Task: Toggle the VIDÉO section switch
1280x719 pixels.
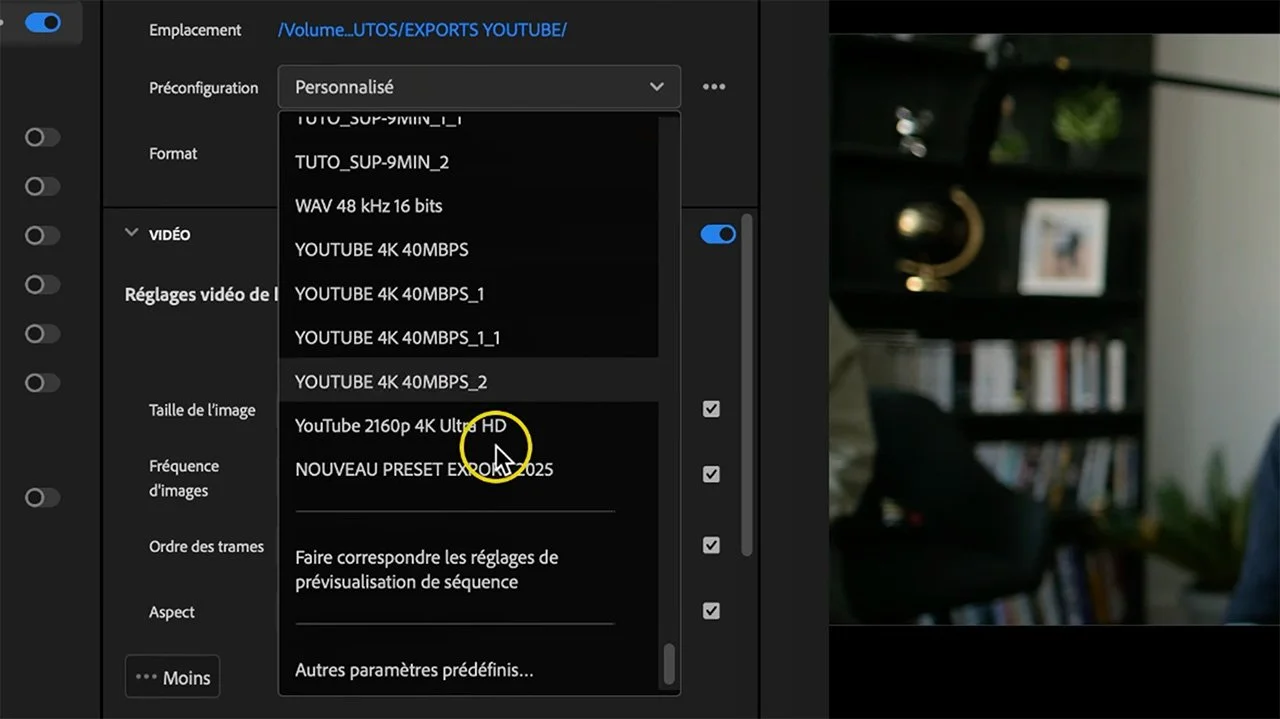Action: [718, 234]
